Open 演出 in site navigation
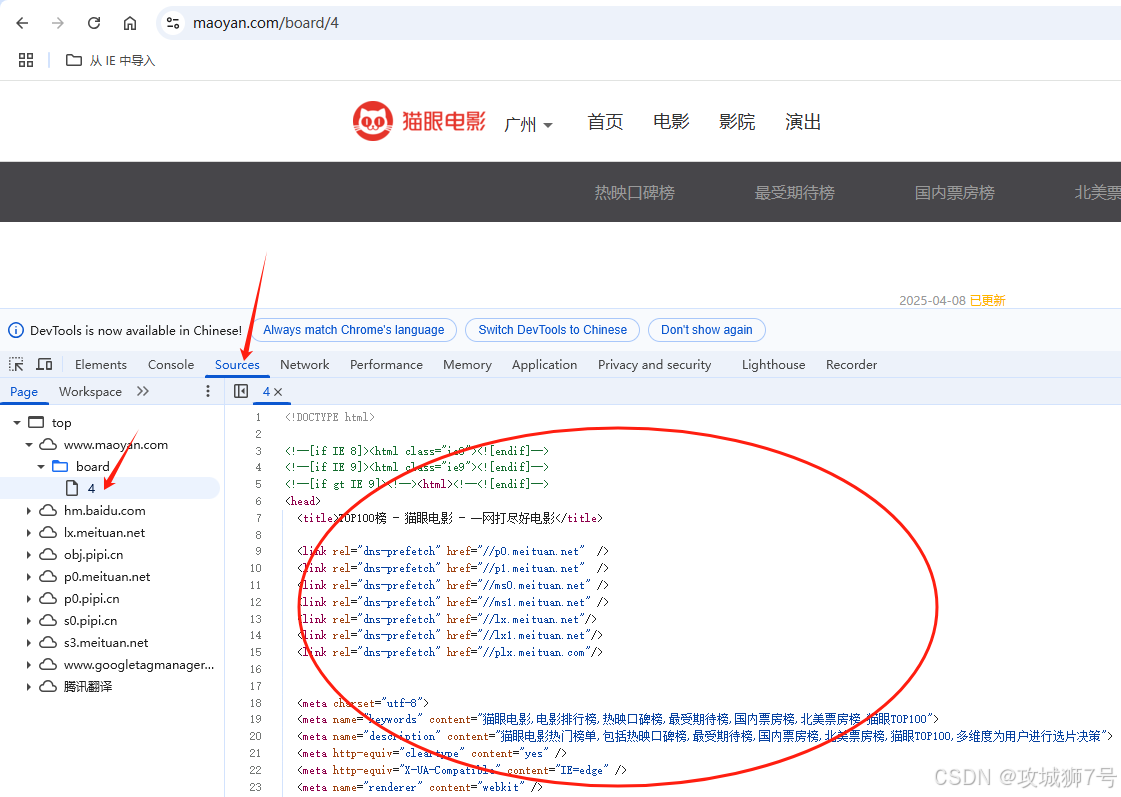The height and width of the screenshot is (797, 1121). [802, 122]
